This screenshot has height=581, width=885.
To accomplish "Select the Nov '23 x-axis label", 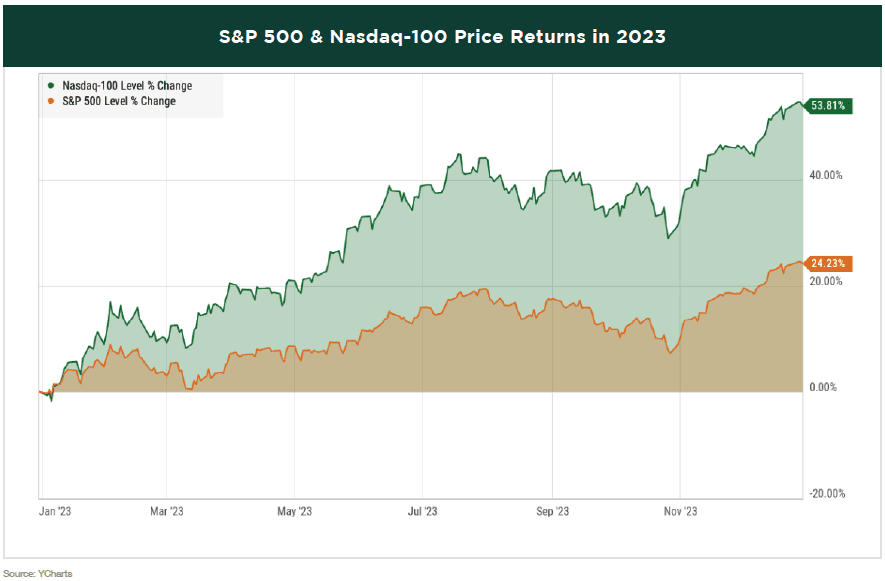I will pyautogui.click(x=680, y=511).
